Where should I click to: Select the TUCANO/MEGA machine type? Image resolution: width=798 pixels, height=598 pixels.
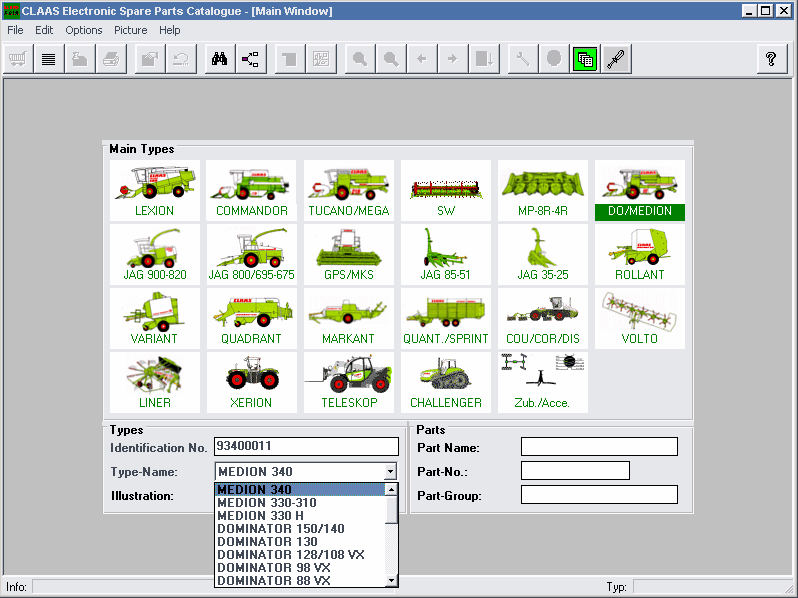[x=349, y=190]
